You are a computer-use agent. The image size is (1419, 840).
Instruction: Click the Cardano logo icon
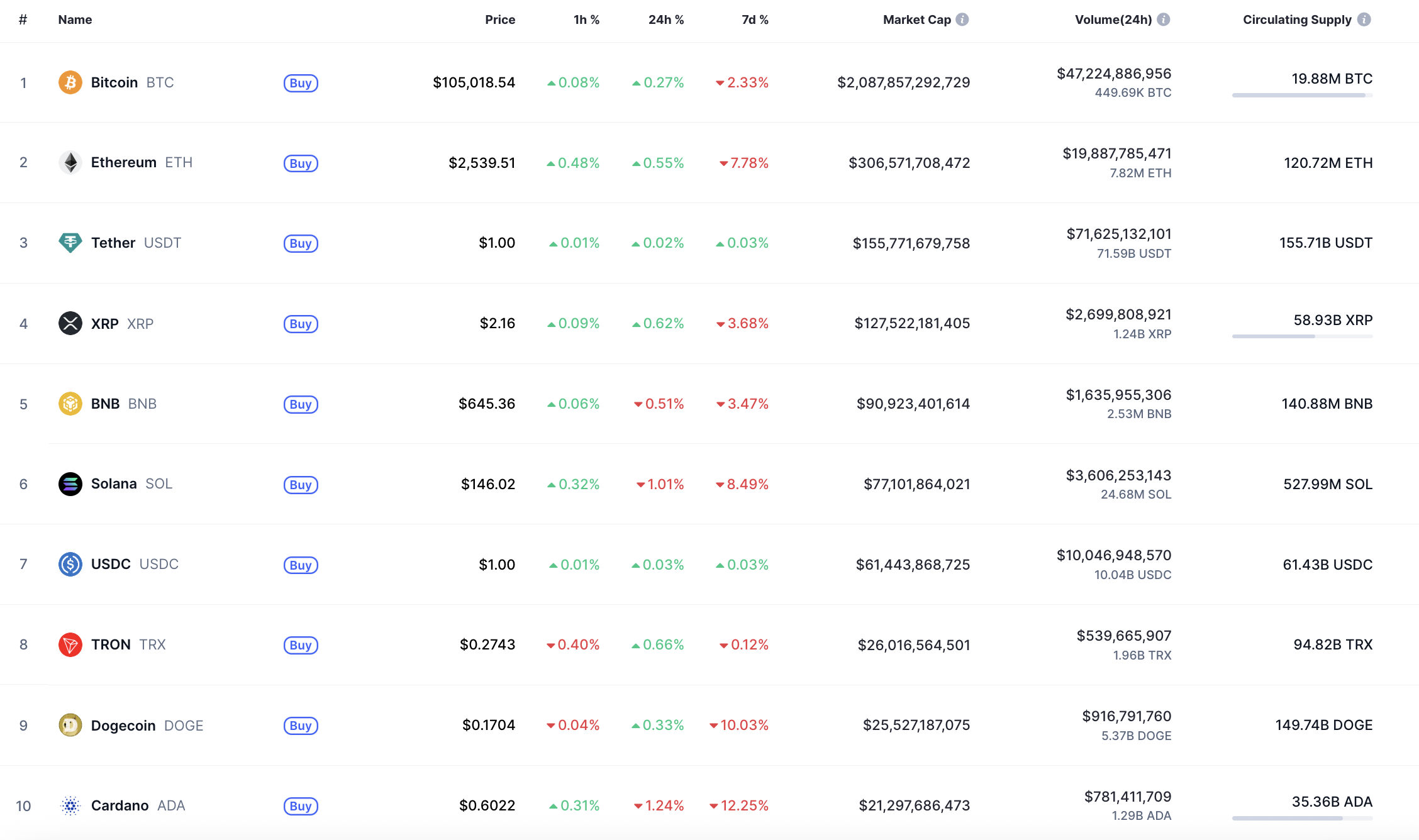[70, 805]
